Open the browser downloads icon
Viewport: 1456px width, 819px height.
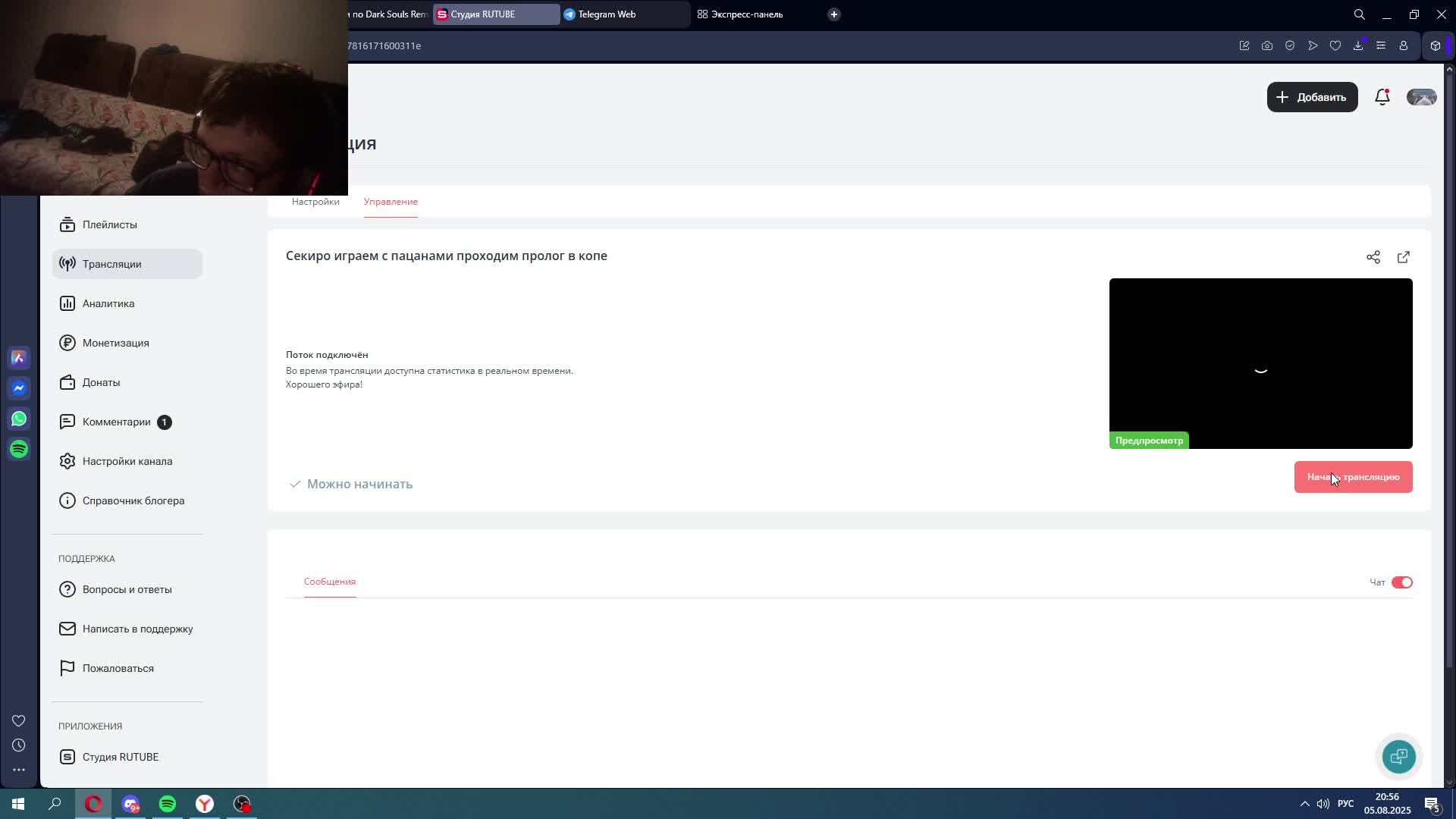click(1357, 45)
